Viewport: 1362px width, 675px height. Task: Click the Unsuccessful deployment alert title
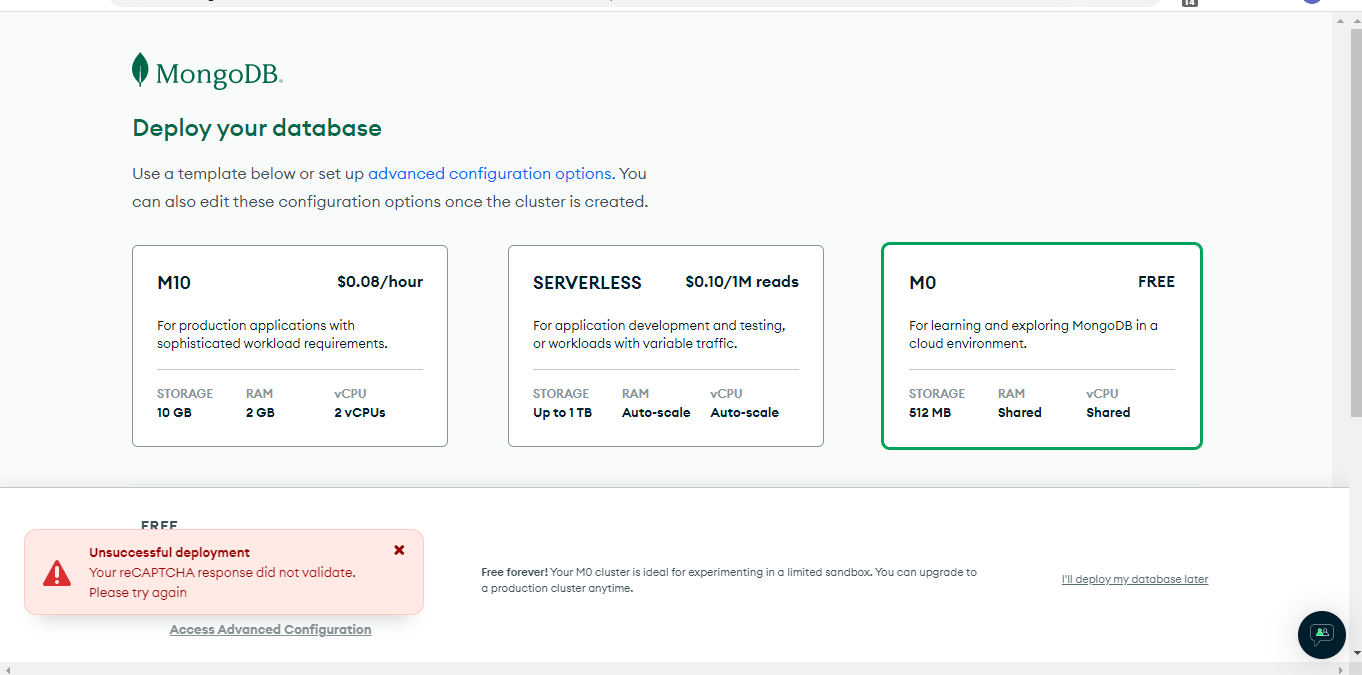169,552
